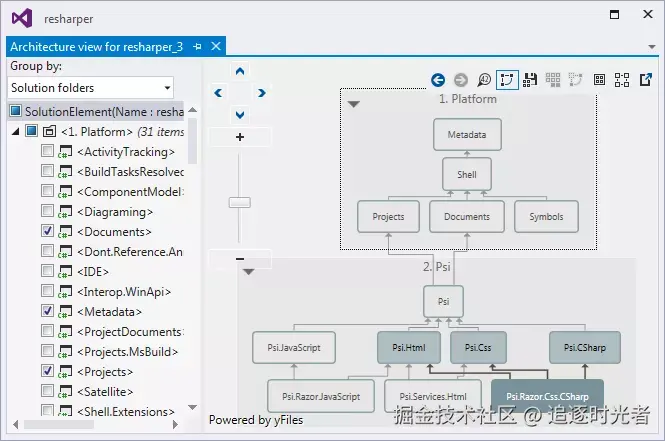
Task: Click the tree vertical scrollbar down arrow
Action: click(x=193, y=407)
